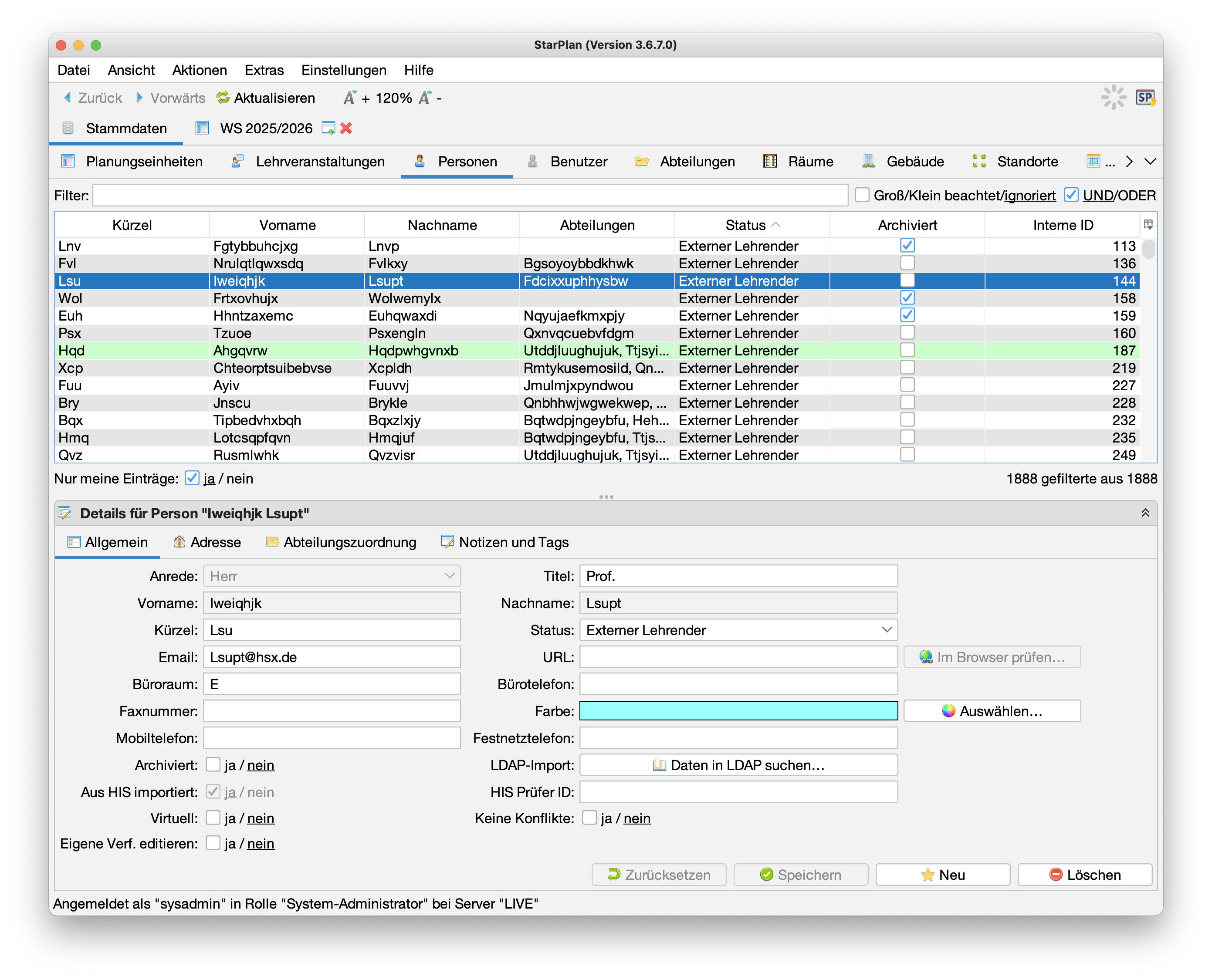Collapse the Details für Person panel
This screenshot has width=1212, height=980.
[1145, 513]
